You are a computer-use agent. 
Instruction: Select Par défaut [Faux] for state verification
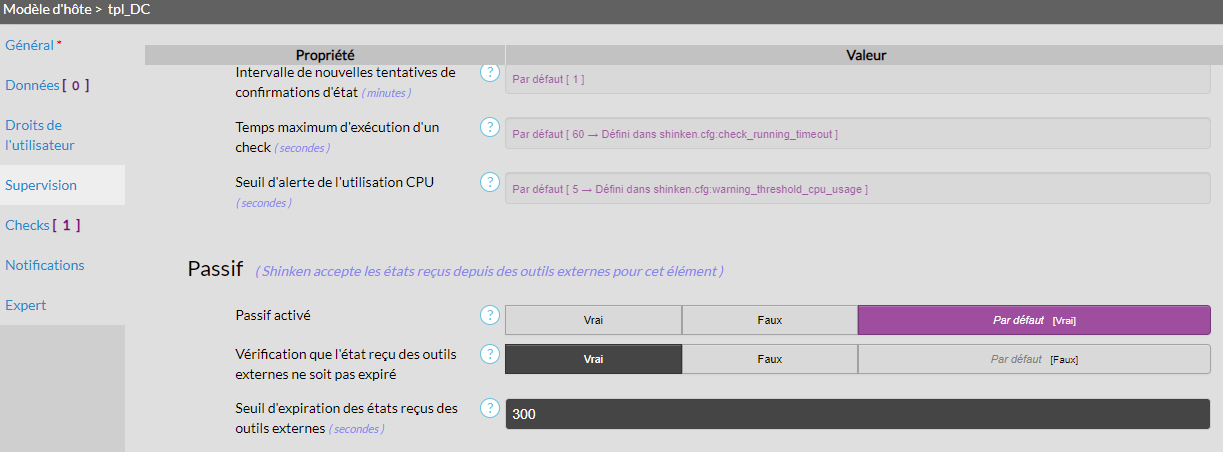[x=1033, y=359]
